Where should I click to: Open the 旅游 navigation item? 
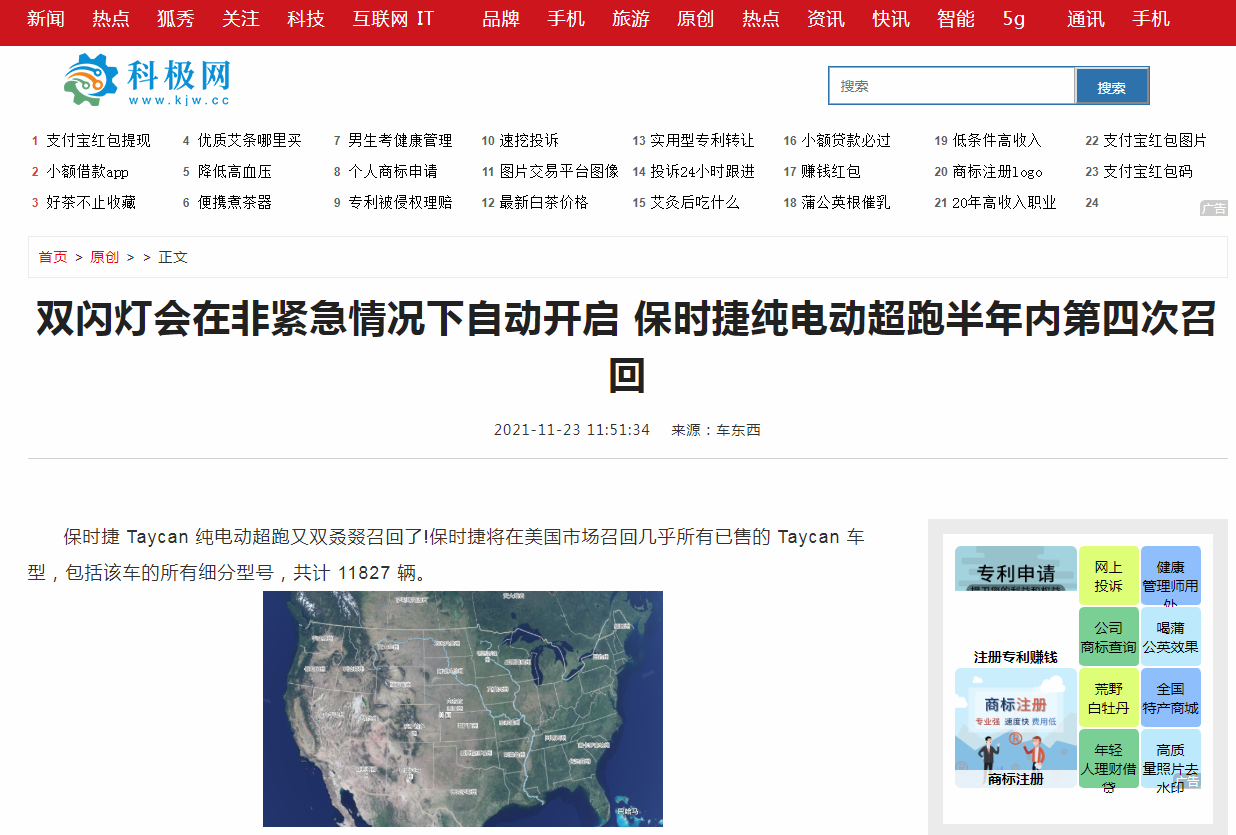(631, 18)
